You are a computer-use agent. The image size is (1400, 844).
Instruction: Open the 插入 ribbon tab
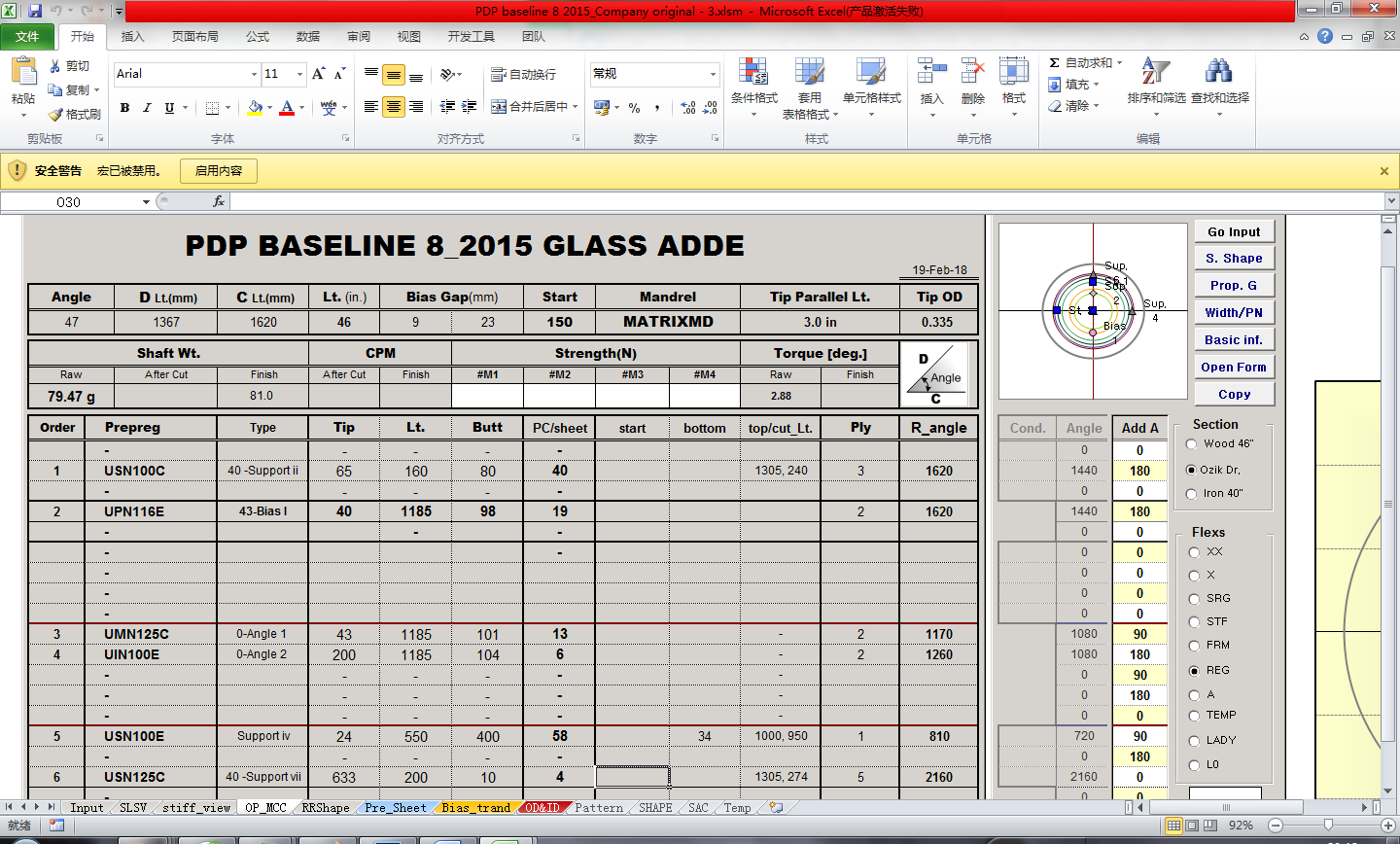(x=132, y=37)
